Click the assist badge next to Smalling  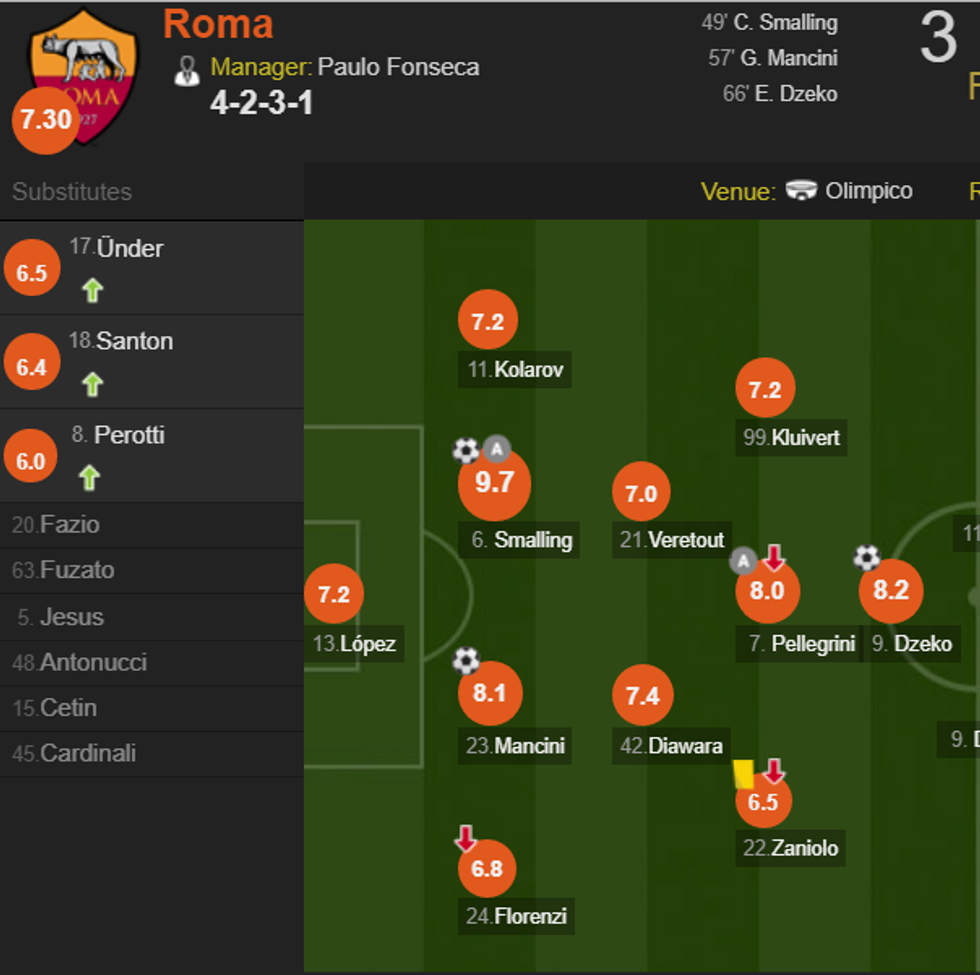[x=497, y=449]
